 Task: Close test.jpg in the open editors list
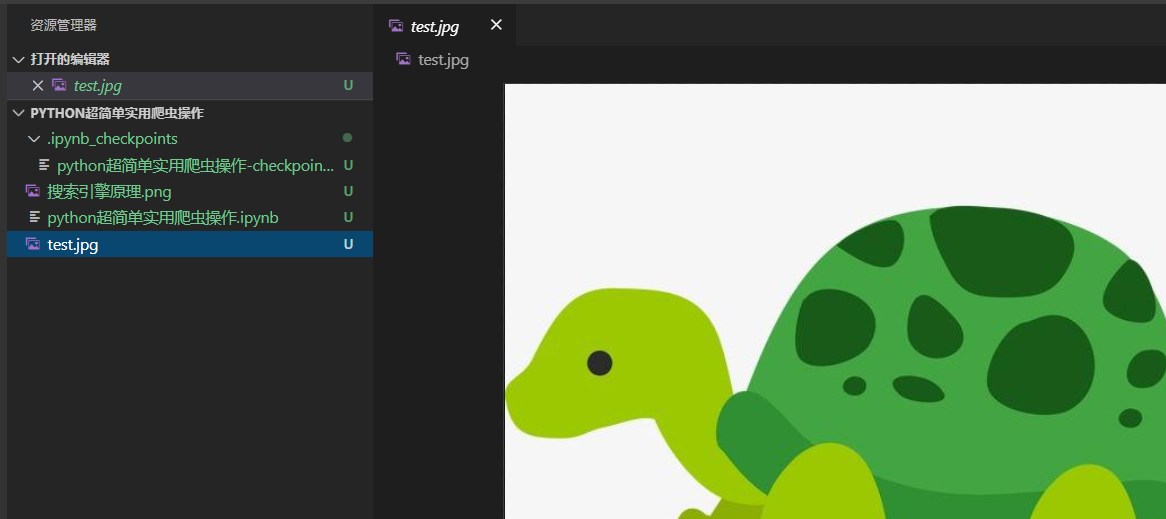[38, 86]
